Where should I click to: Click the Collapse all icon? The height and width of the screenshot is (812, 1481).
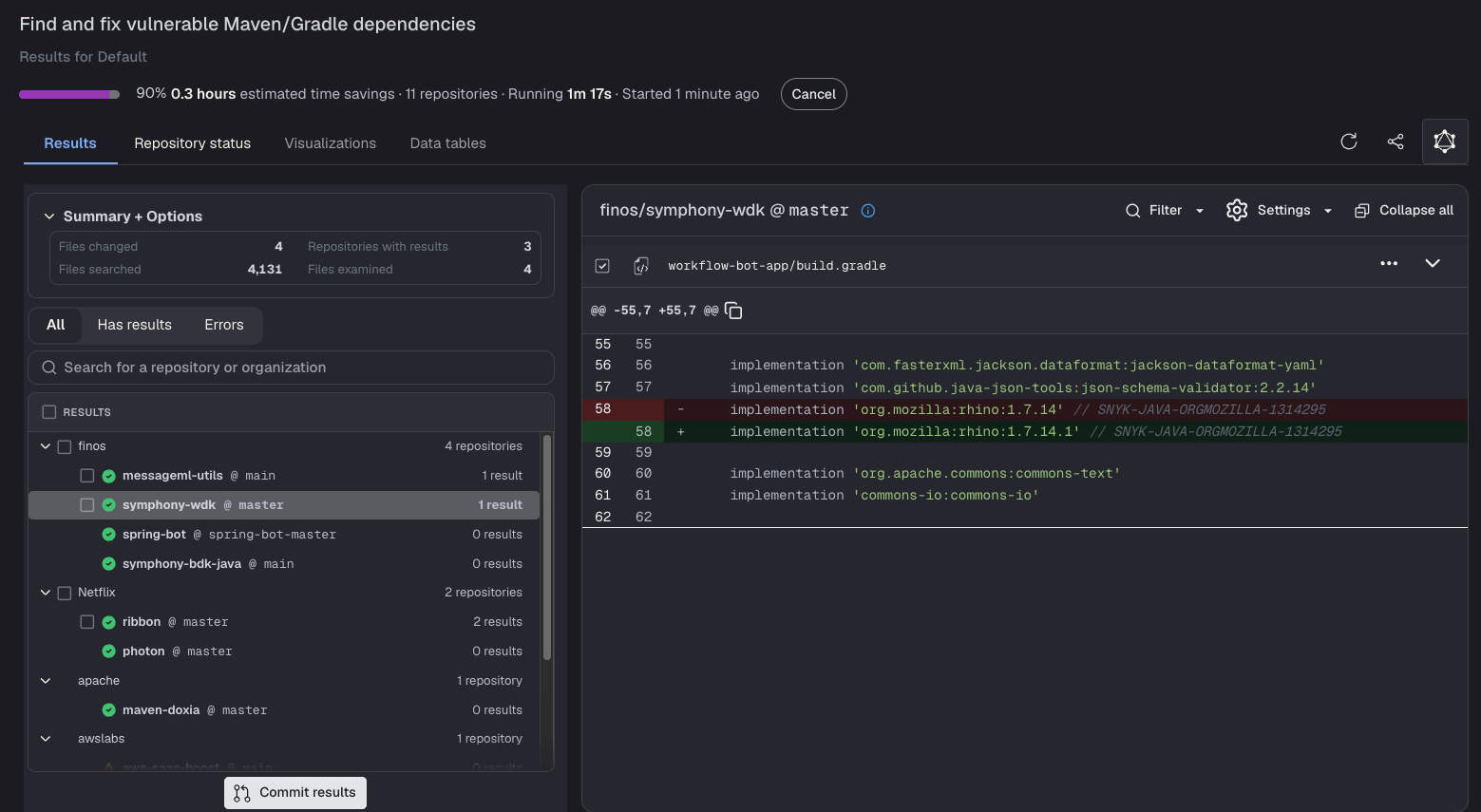[x=1362, y=211]
